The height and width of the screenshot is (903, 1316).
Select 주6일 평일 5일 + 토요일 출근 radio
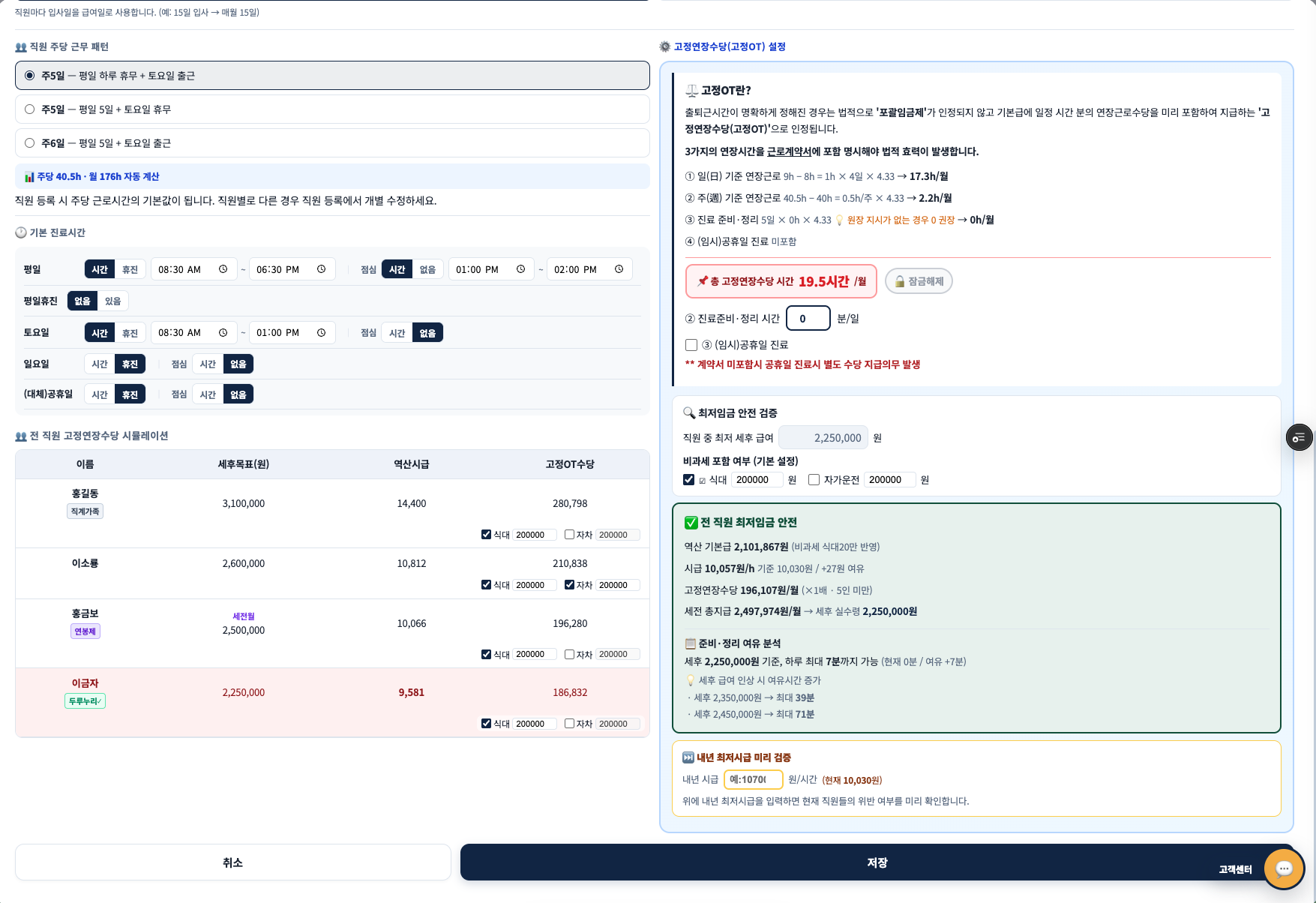[30, 142]
